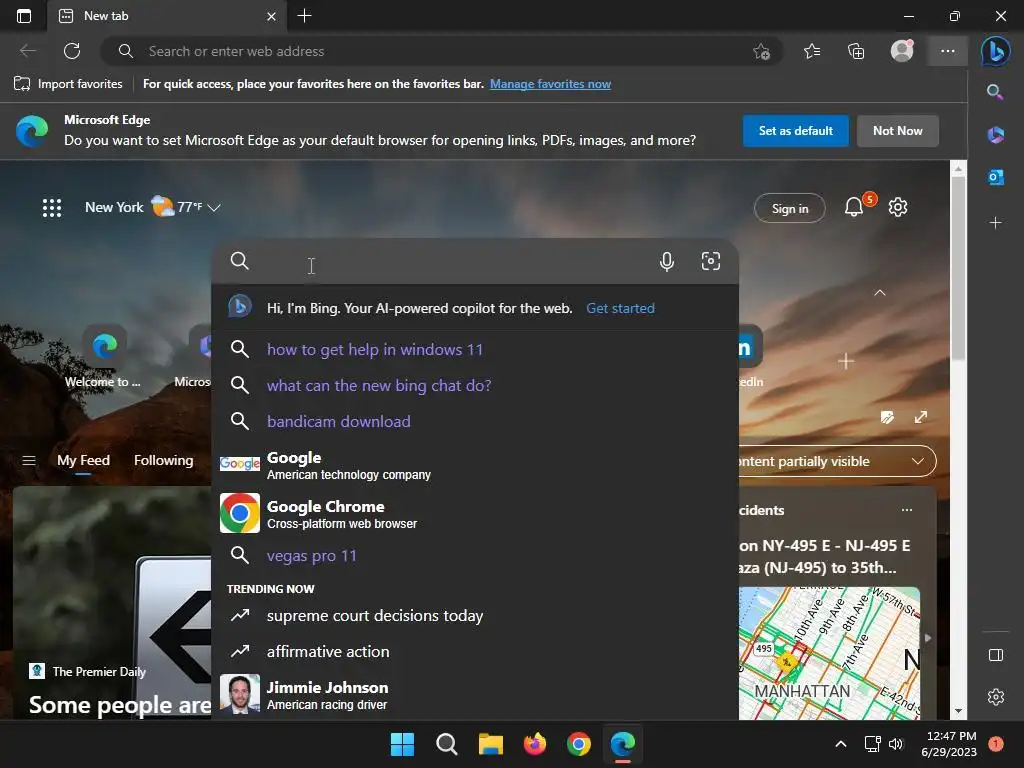Toggle the sidebar hide/show icon
This screenshot has height=768, width=1024.
coord(995,655)
